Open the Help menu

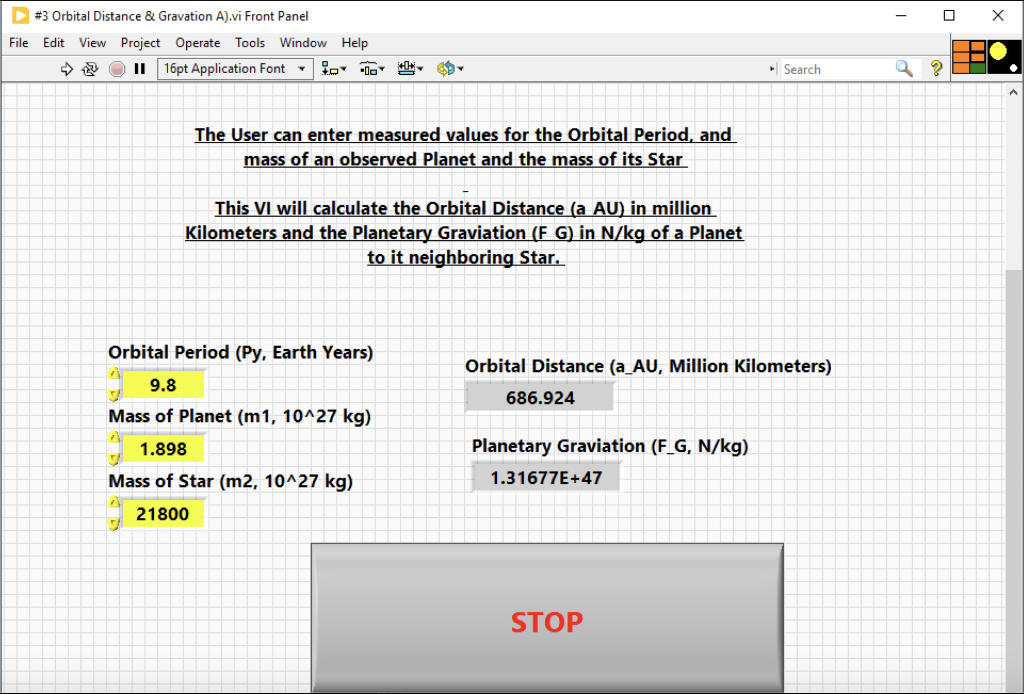[355, 43]
